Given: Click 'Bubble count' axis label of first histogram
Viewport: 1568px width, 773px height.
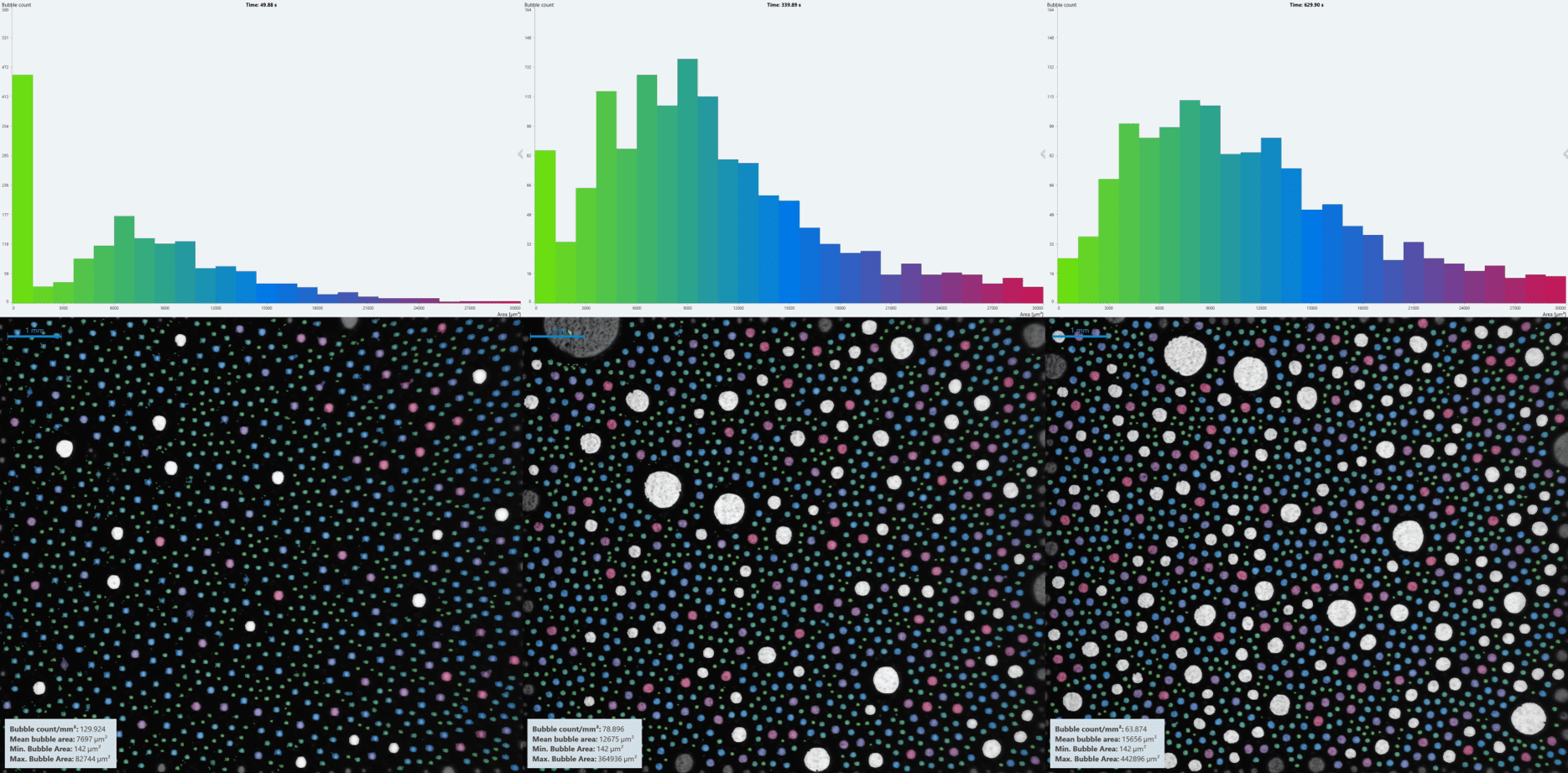Looking at the screenshot, I should point(17,5).
